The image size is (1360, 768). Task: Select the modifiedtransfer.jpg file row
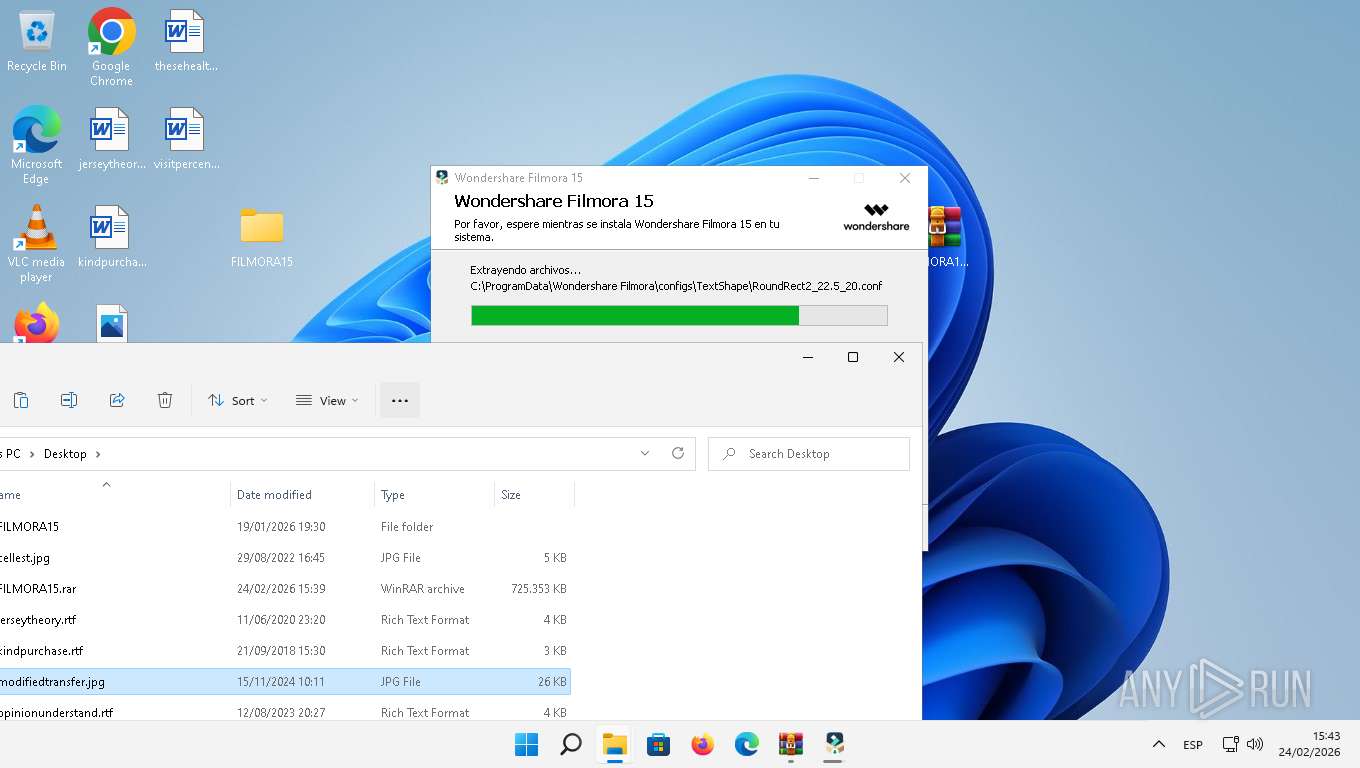coord(285,682)
